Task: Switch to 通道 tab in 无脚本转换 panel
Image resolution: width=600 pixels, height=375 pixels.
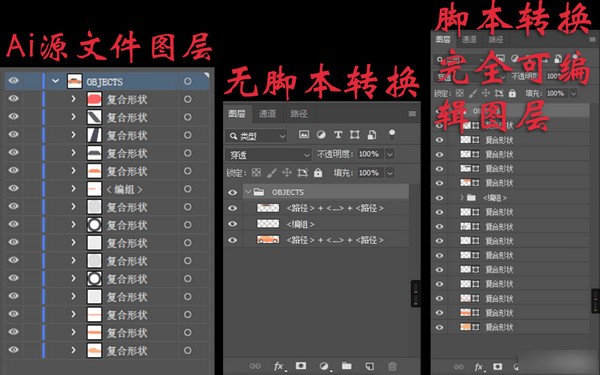Action: [267, 114]
